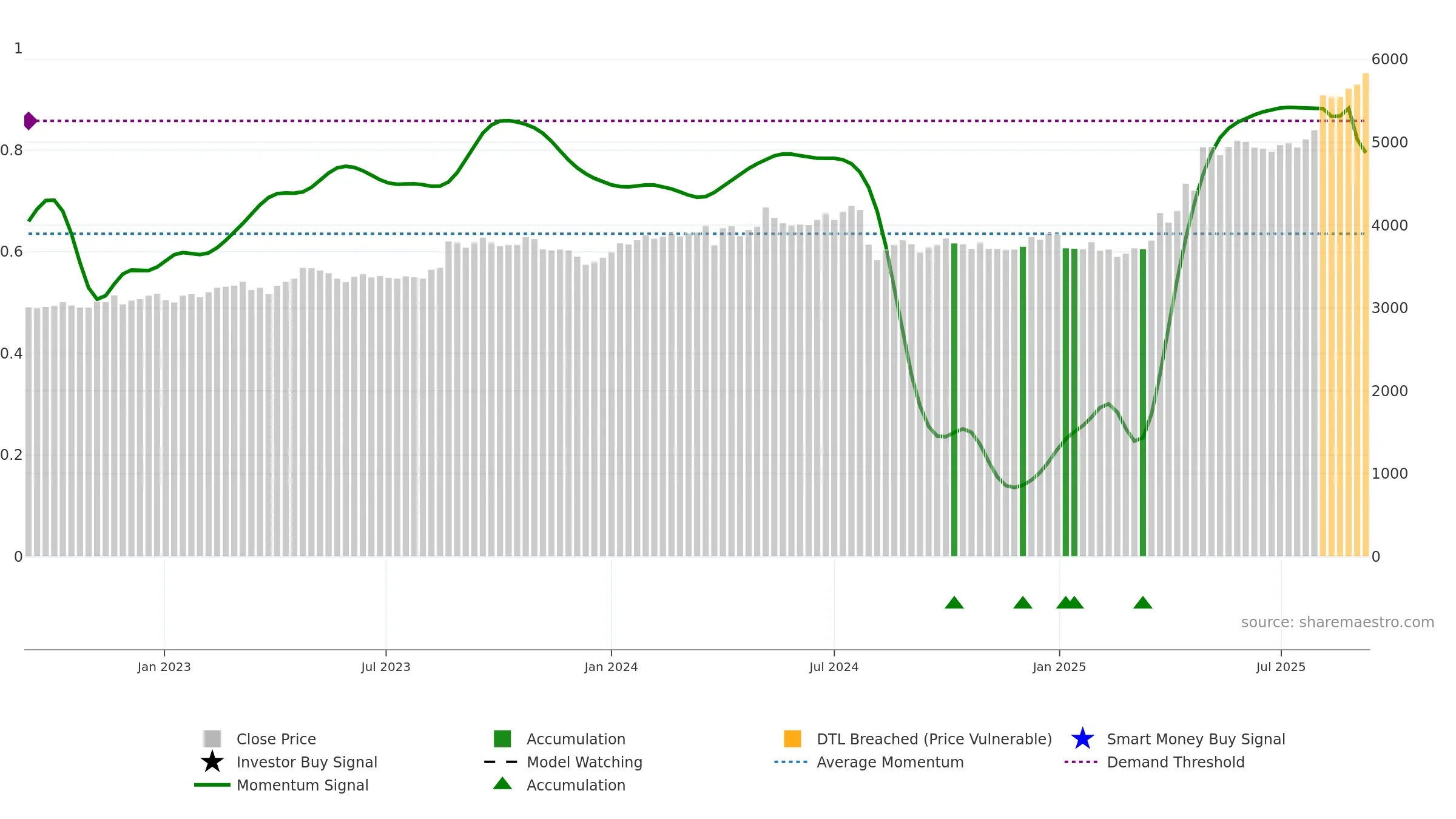The image size is (1456, 819).
Task: Click the Jan 2023 axis label
Action: point(164,667)
